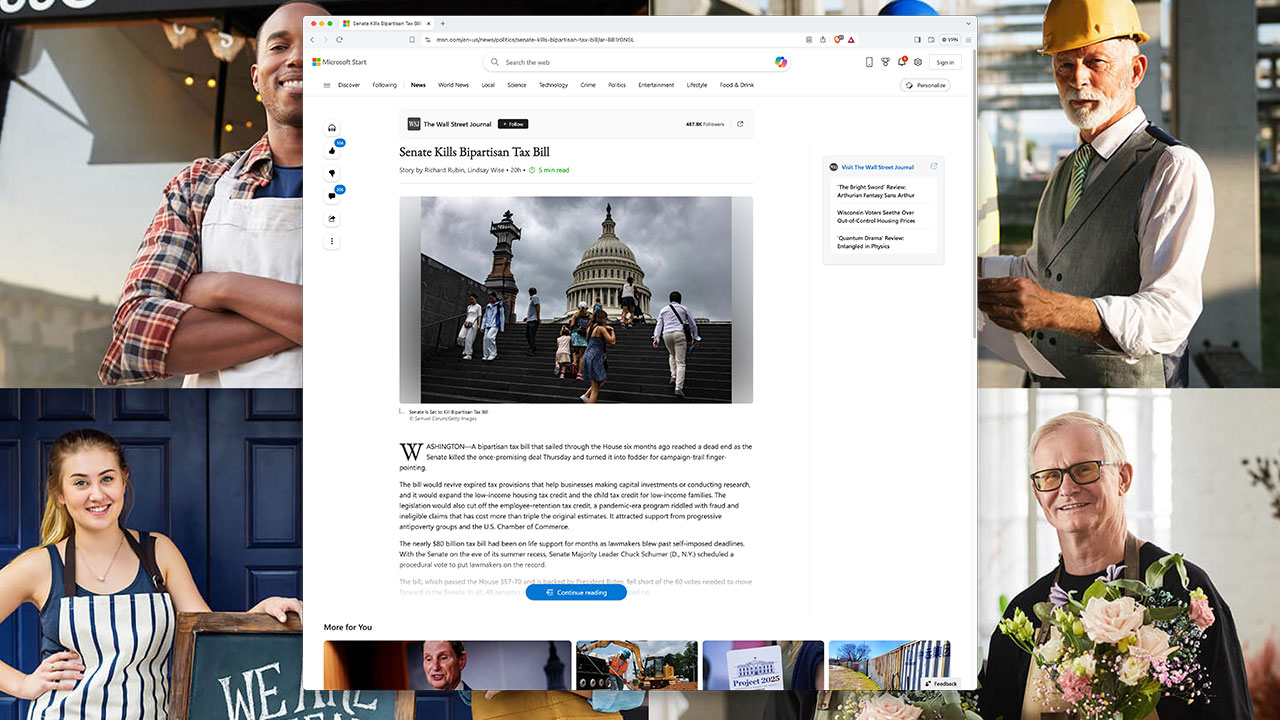Click the Wall Street Journal publisher logo
The image size is (1280, 720).
click(414, 124)
